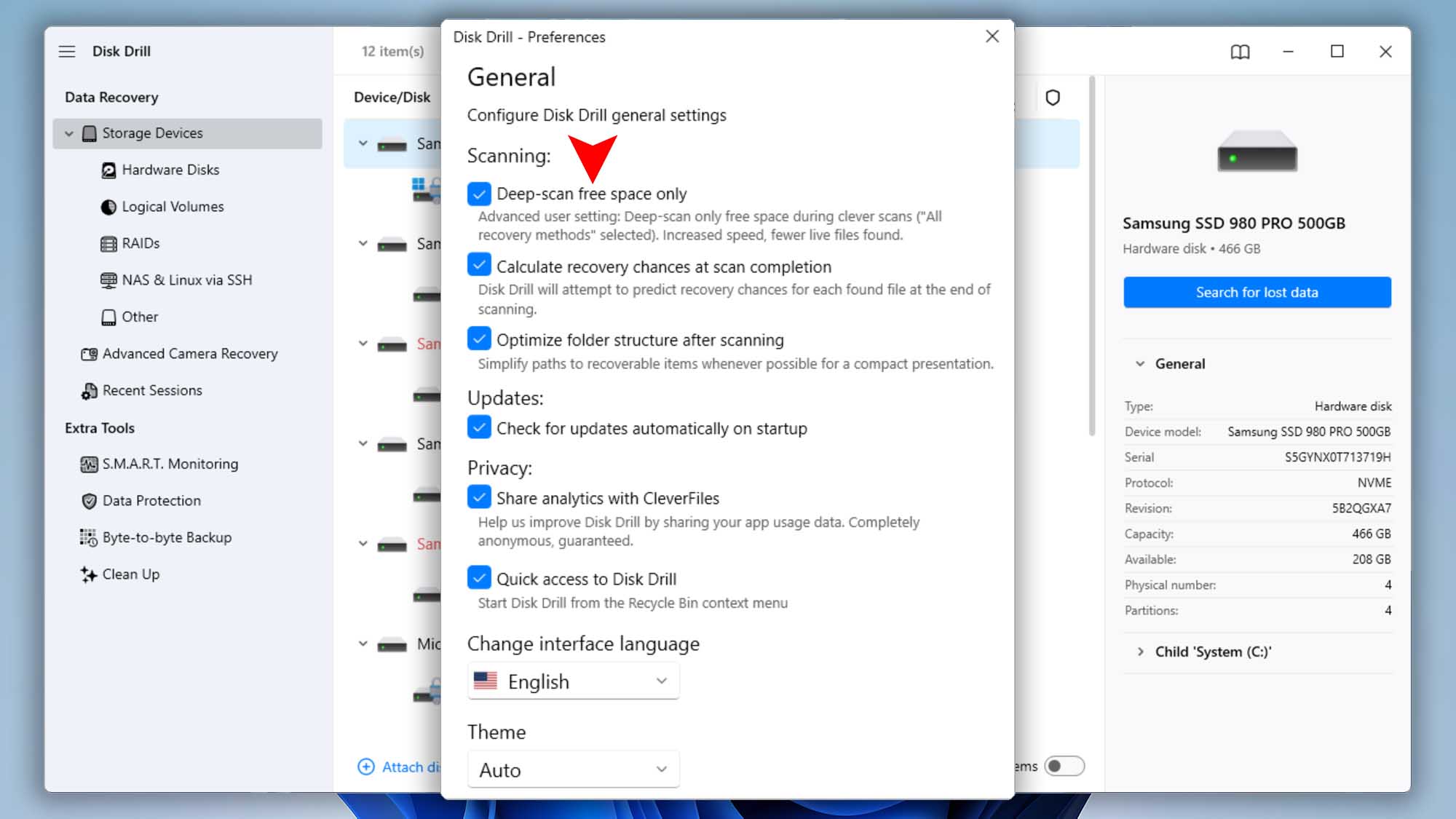
Task: Open Clean Up tool
Action: coord(131,574)
